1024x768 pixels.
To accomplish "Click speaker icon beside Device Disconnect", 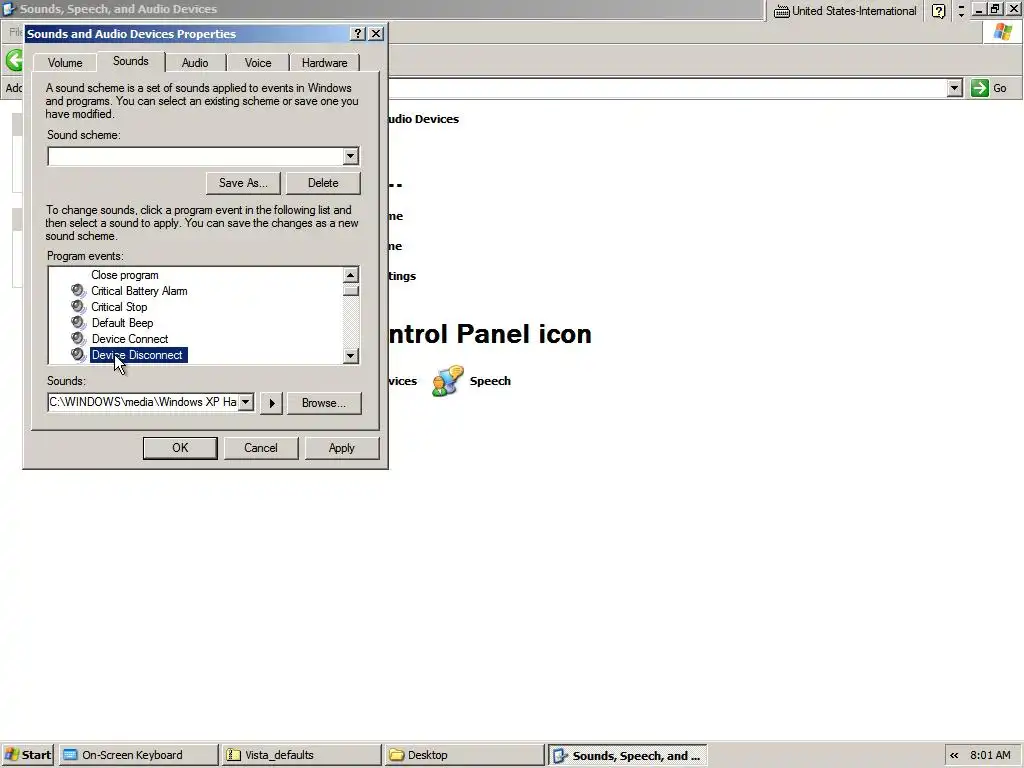I will 78,355.
